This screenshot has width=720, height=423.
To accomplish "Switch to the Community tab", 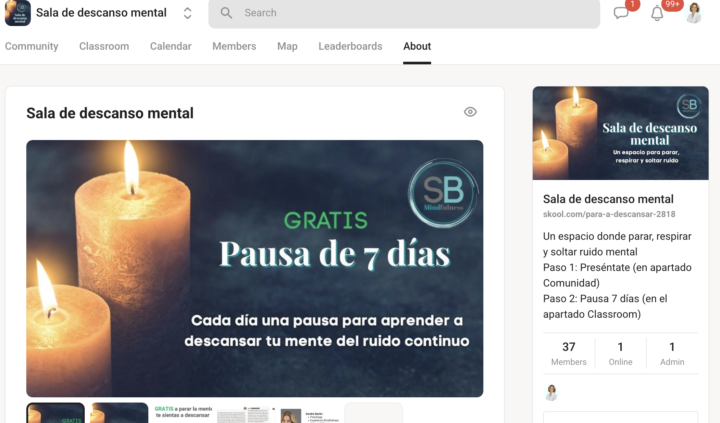I will [x=32, y=46].
